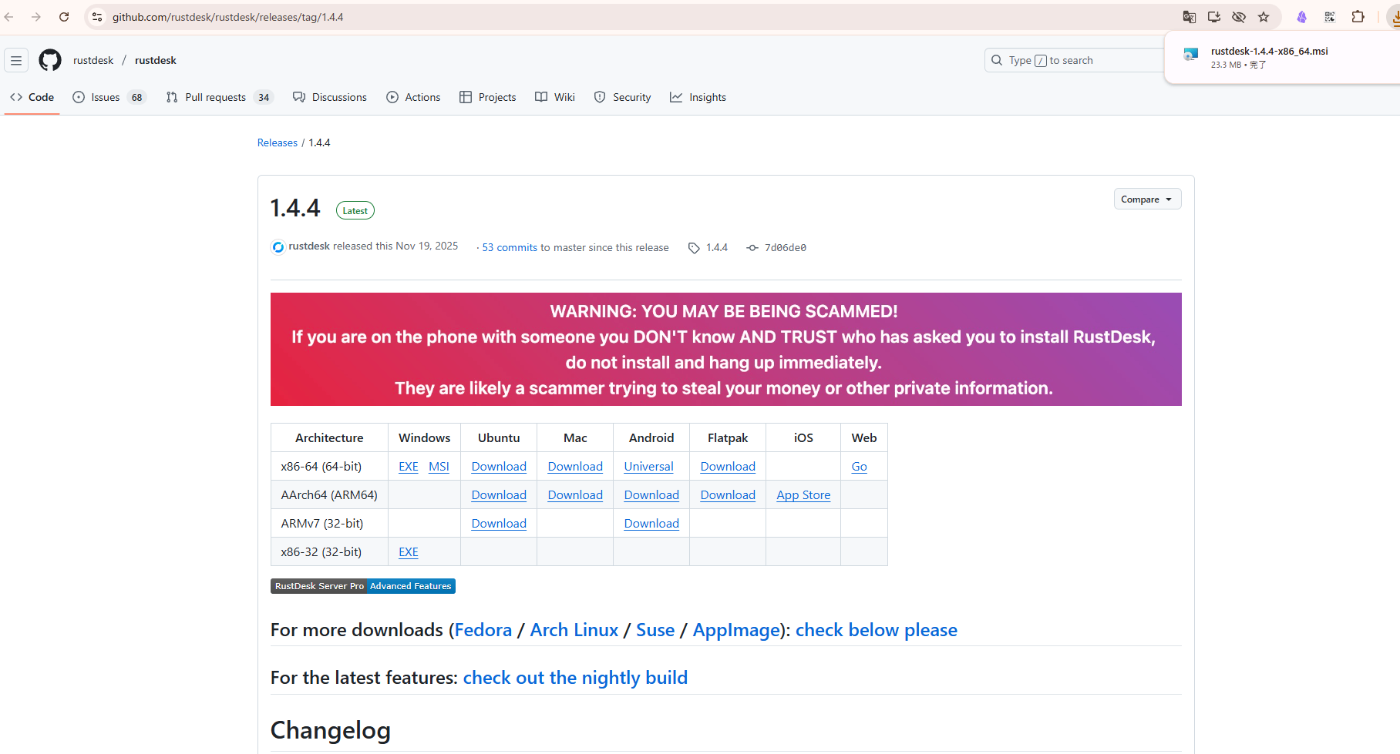Download Ubuntu AArch64 build
The image size is (1400, 754).
(x=499, y=495)
